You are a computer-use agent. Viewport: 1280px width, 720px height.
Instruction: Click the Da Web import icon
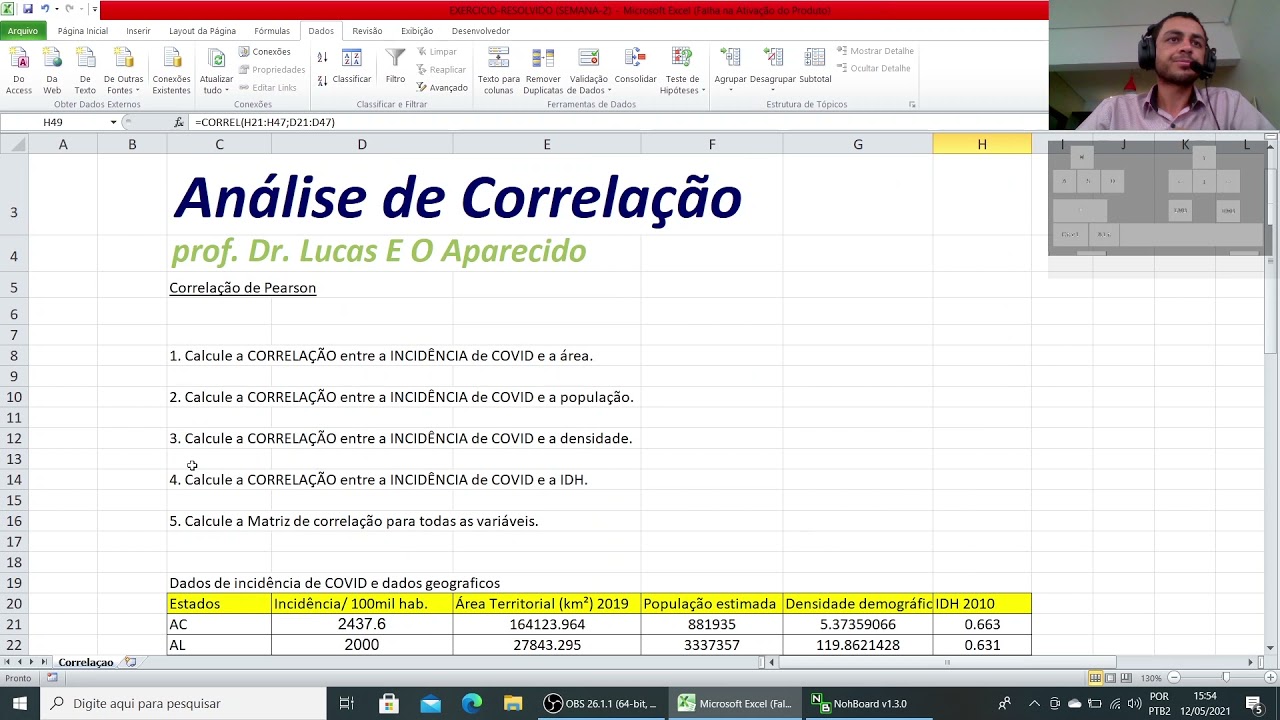pos(52,70)
